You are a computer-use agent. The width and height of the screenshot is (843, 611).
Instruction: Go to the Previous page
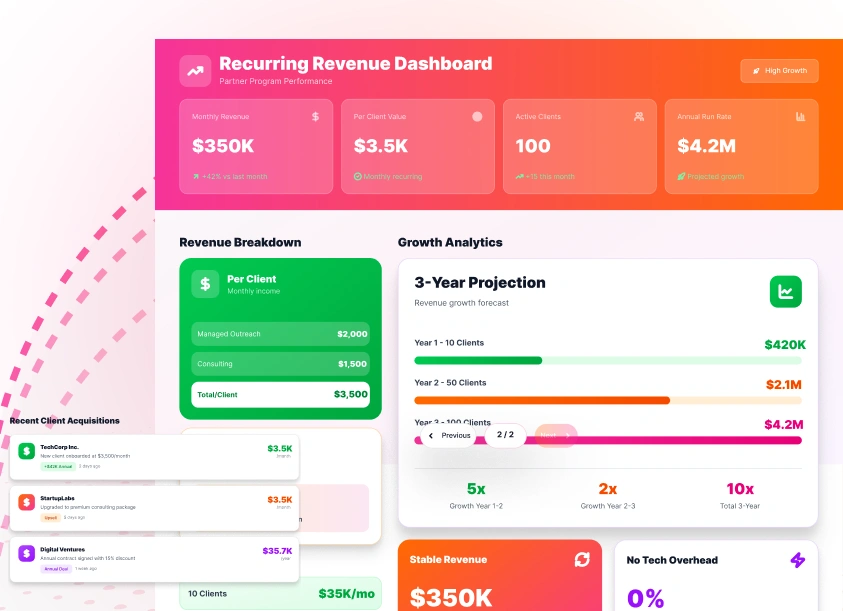click(449, 435)
